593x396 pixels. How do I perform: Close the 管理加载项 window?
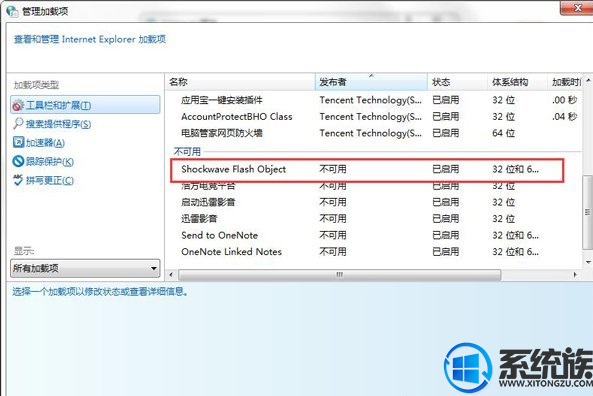577,8
